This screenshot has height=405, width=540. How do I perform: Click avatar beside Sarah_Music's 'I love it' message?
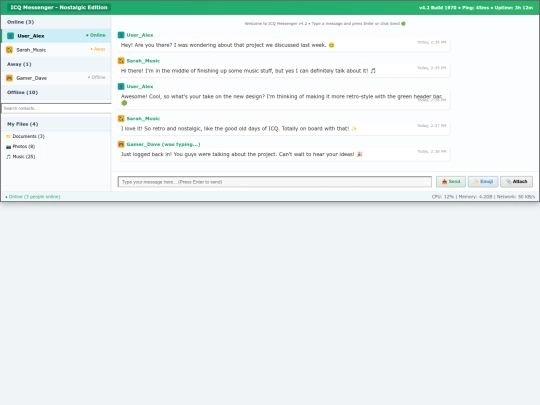tap(121, 118)
